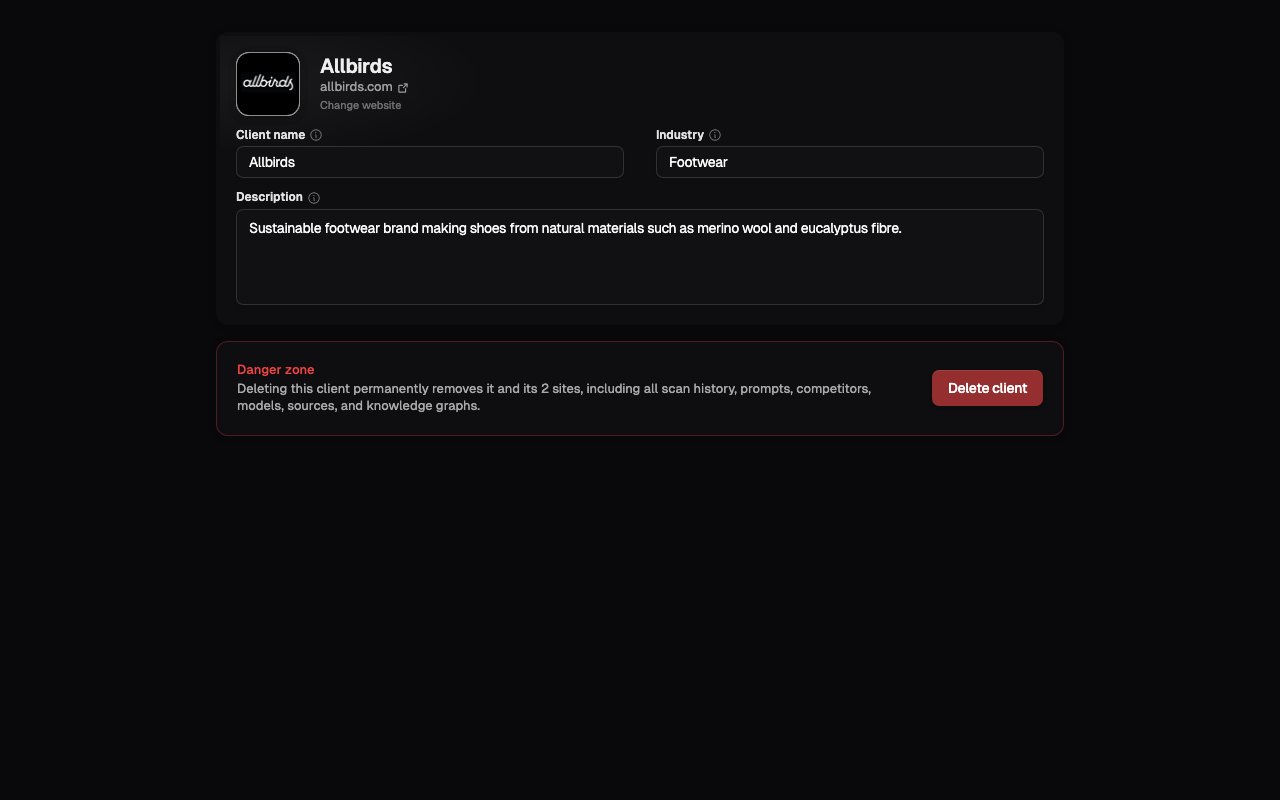Focus the Client name input field
This screenshot has height=800, width=1280.
tap(430, 162)
